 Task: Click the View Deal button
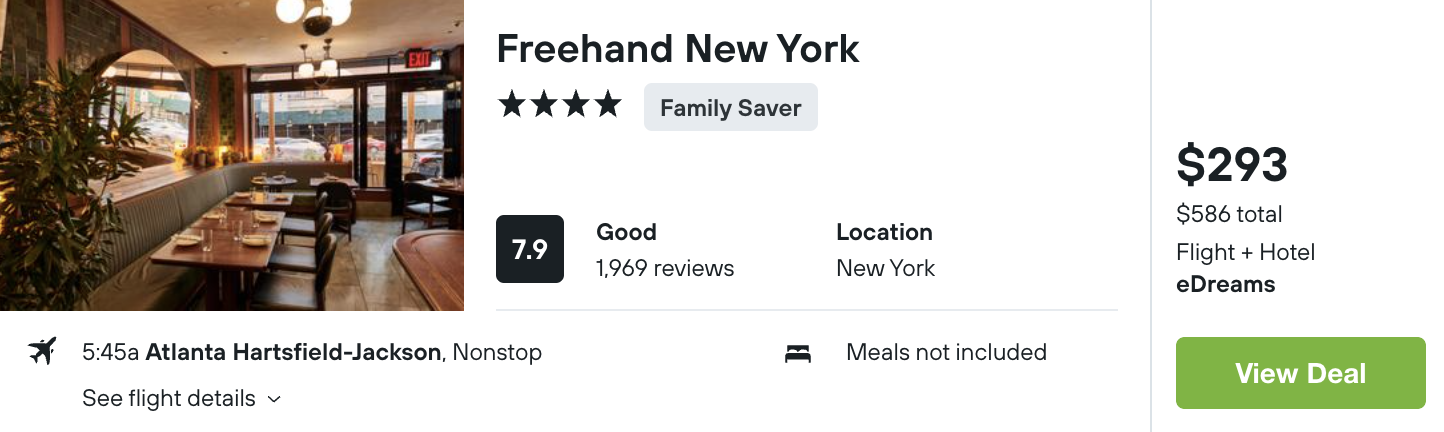tap(1300, 373)
